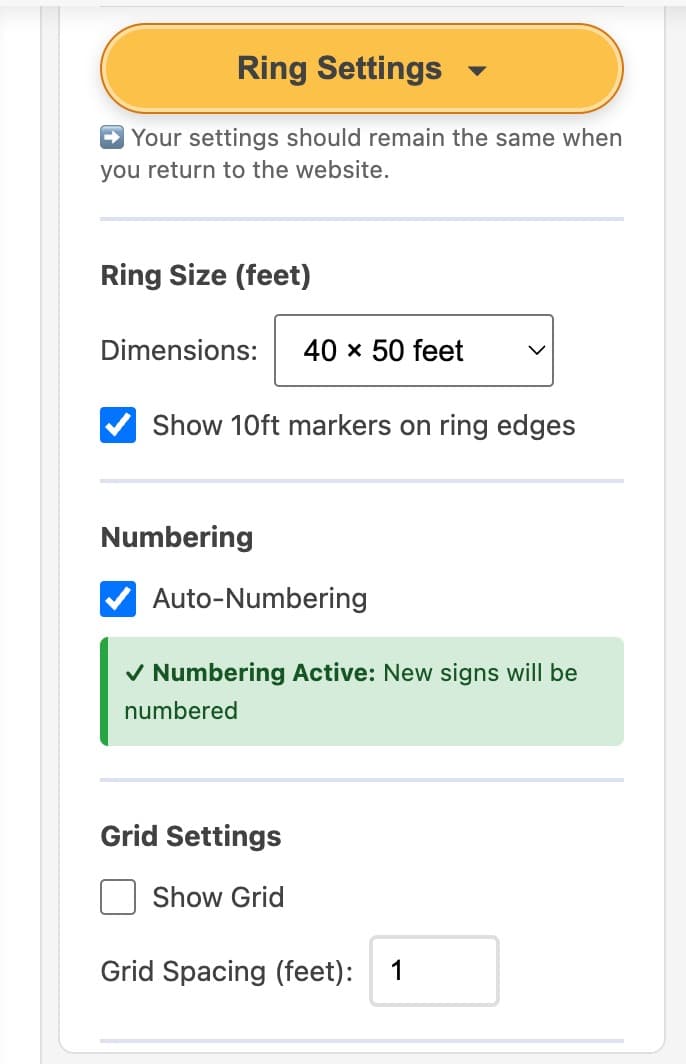Collapse the Ring Settings section
Screen dimensions: 686x1064
click(360, 68)
